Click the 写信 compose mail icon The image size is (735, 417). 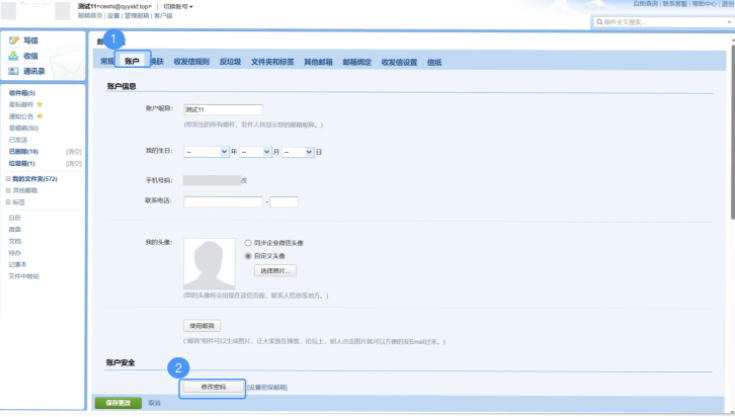click(14, 41)
